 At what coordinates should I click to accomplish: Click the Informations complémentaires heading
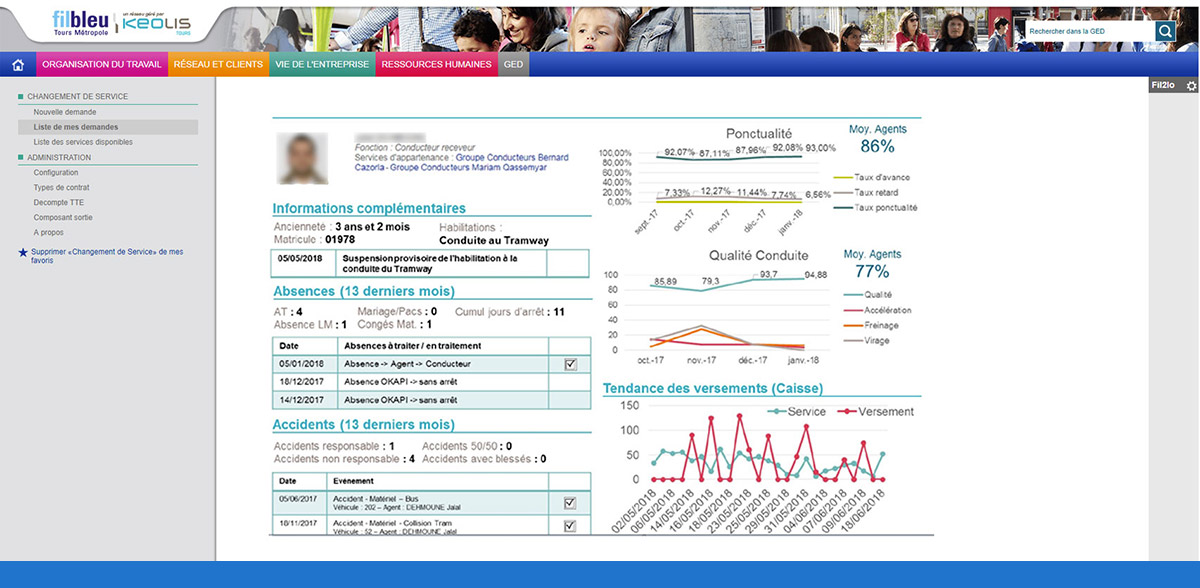pos(369,208)
